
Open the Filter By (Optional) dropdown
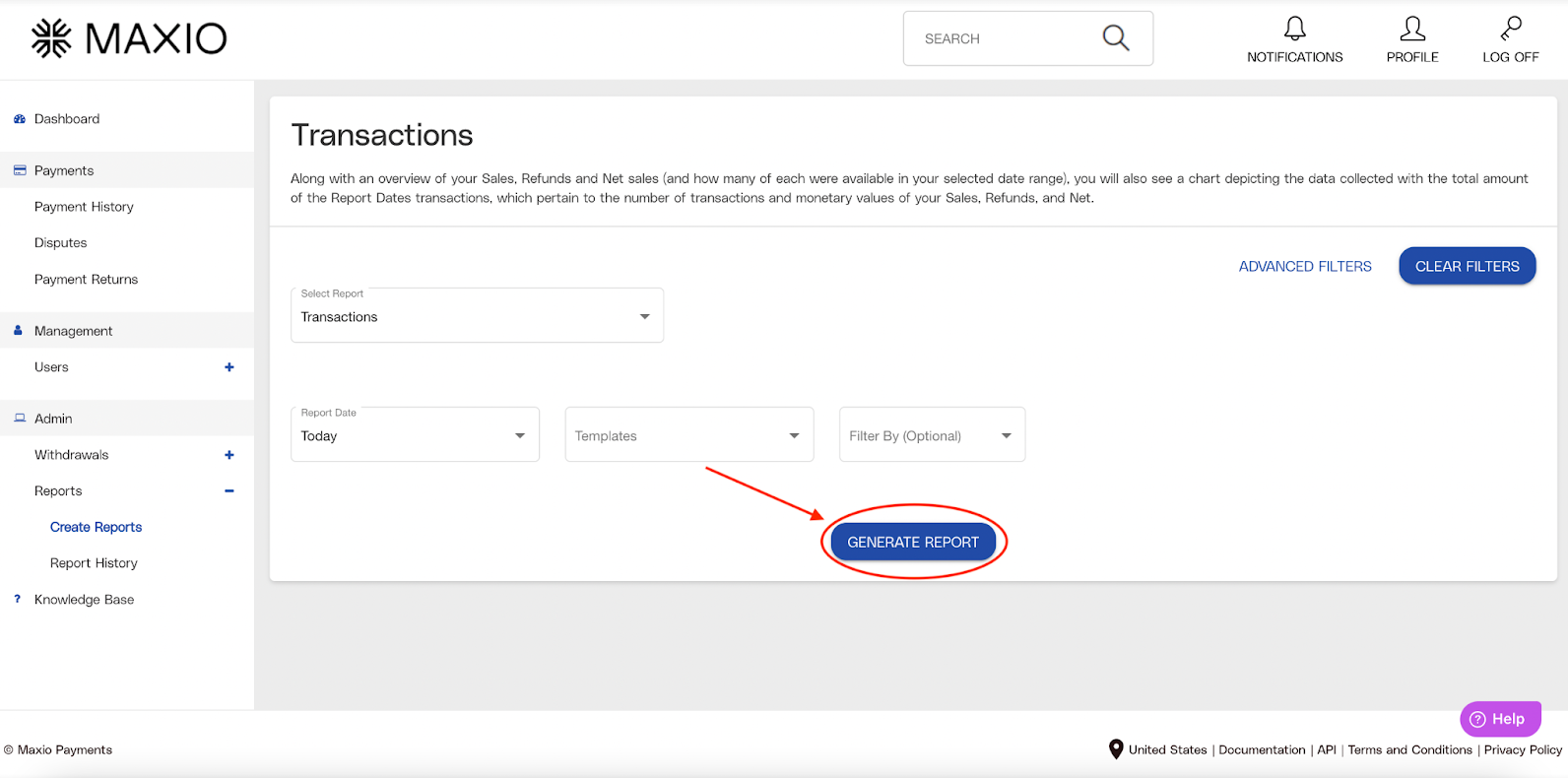click(x=931, y=436)
